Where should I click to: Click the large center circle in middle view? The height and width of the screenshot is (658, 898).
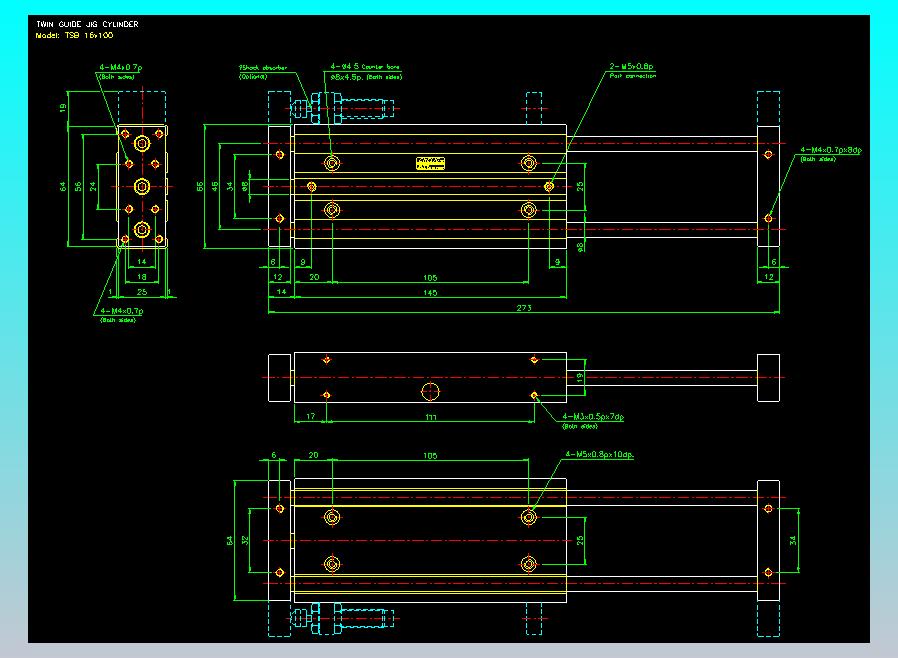point(430,391)
